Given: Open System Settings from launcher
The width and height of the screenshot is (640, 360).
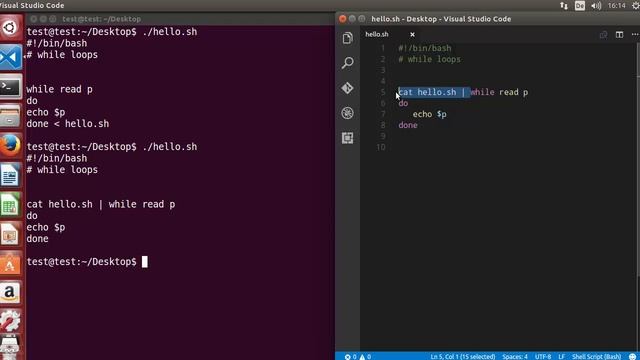Looking at the screenshot, I should coord(11,322).
